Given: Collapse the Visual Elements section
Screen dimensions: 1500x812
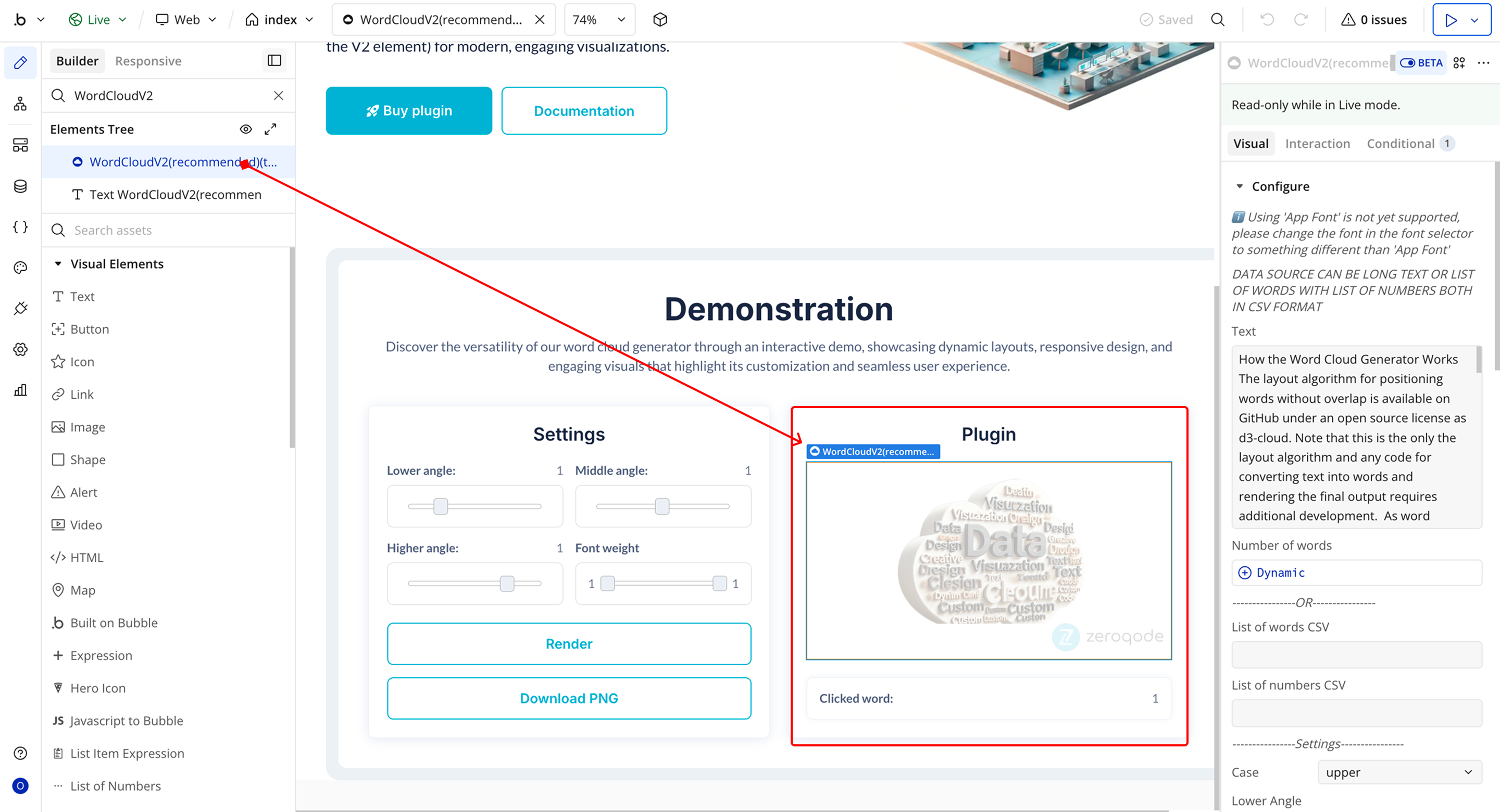Looking at the screenshot, I should (x=58, y=264).
